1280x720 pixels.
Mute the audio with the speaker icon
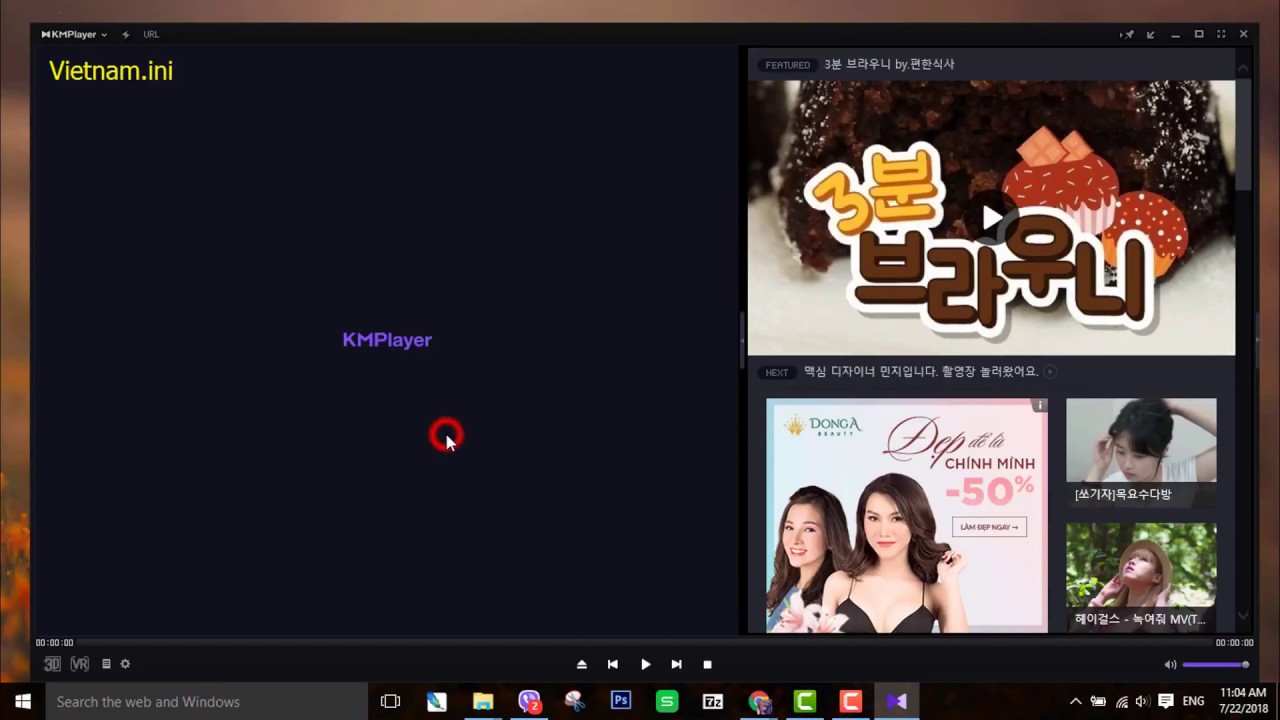point(1170,664)
